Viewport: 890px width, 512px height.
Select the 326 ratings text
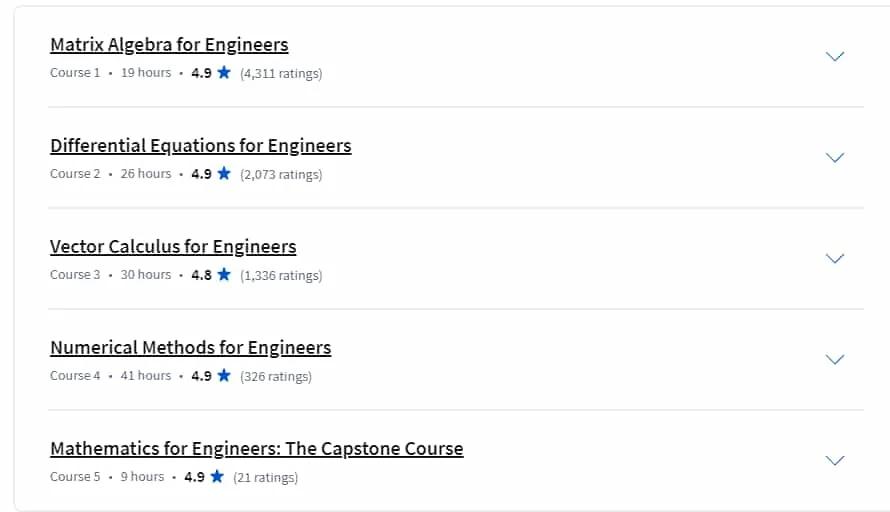pyautogui.click(x=276, y=376)
